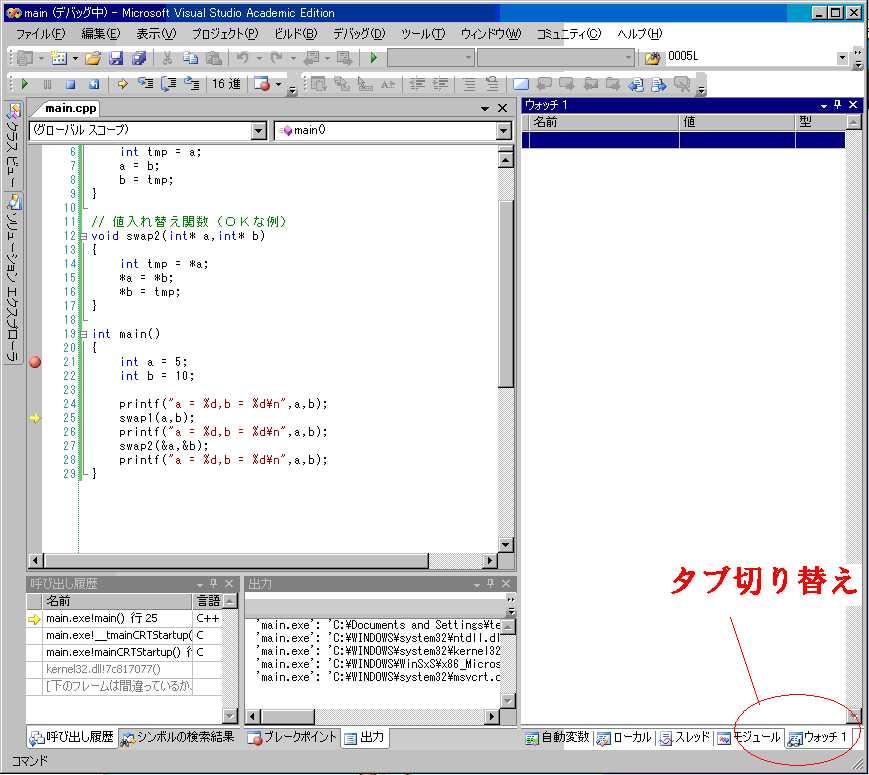Open the デバッグ(D) menu
Screen dimensions: 869x775
[359, 34]
